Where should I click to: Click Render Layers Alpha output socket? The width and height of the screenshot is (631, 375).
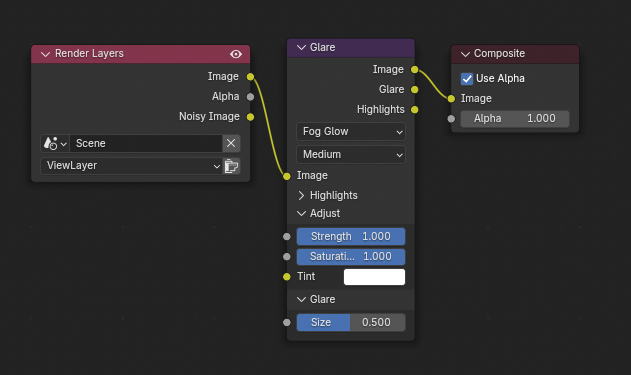click(x=250, y=97)
